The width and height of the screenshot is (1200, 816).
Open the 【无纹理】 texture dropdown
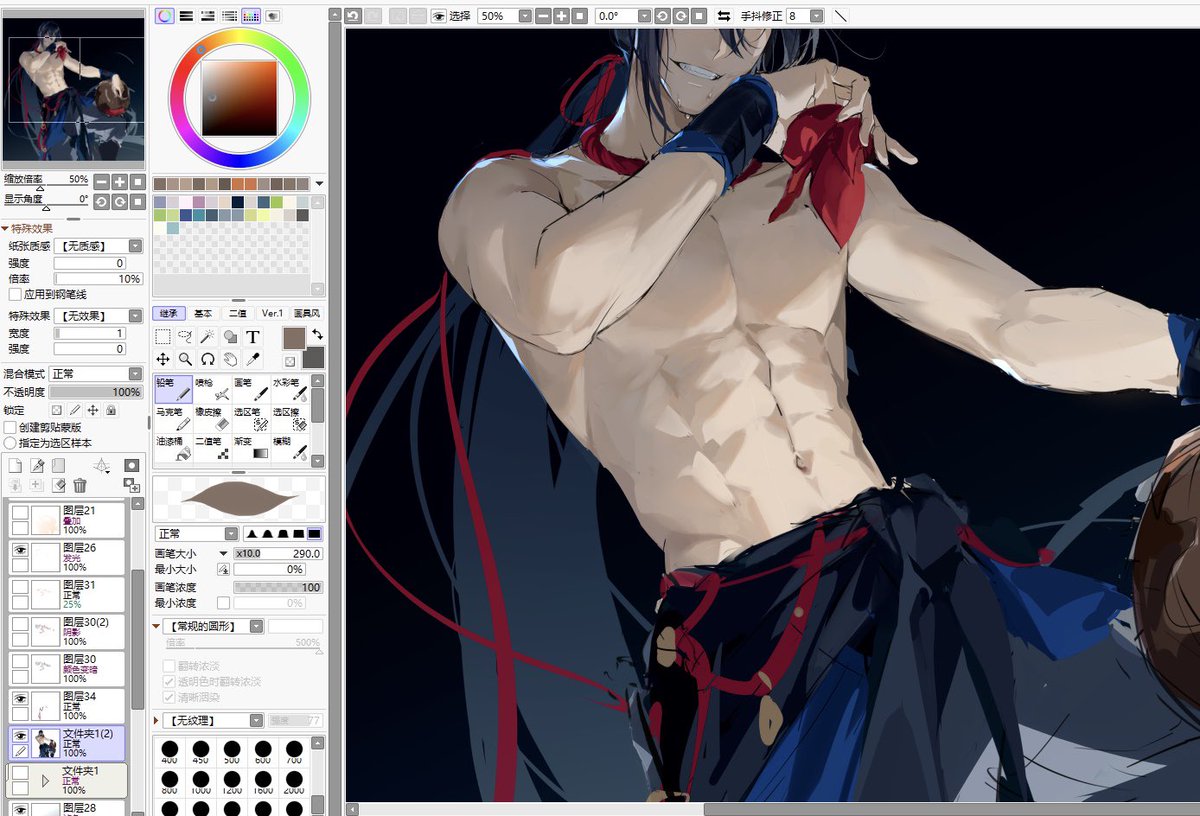pyautogui.click(x=214, y=720)
